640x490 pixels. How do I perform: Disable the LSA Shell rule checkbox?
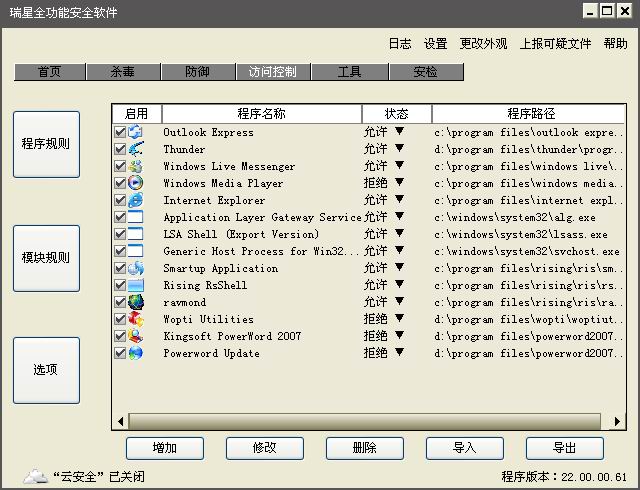click(120, 234)
